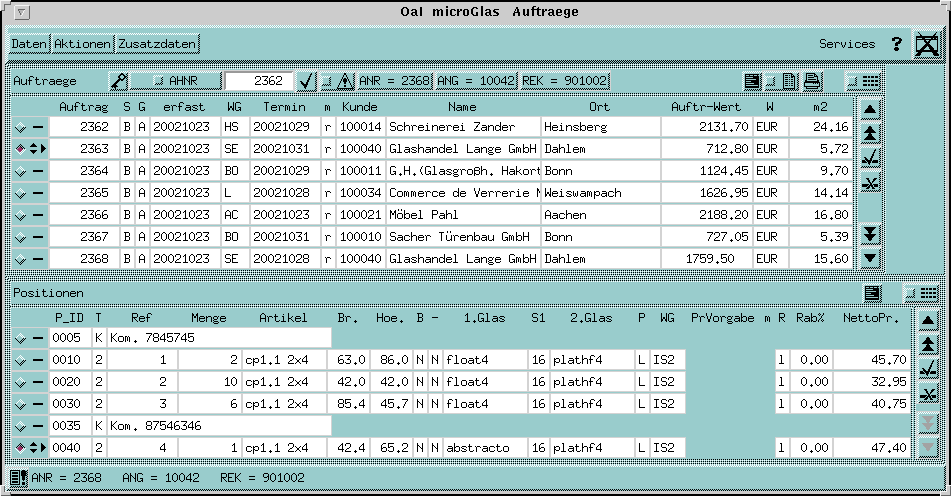Click the printer icon in Auftraege toolbar
Screen dimensions: 951x496
[x=812, y=81]
